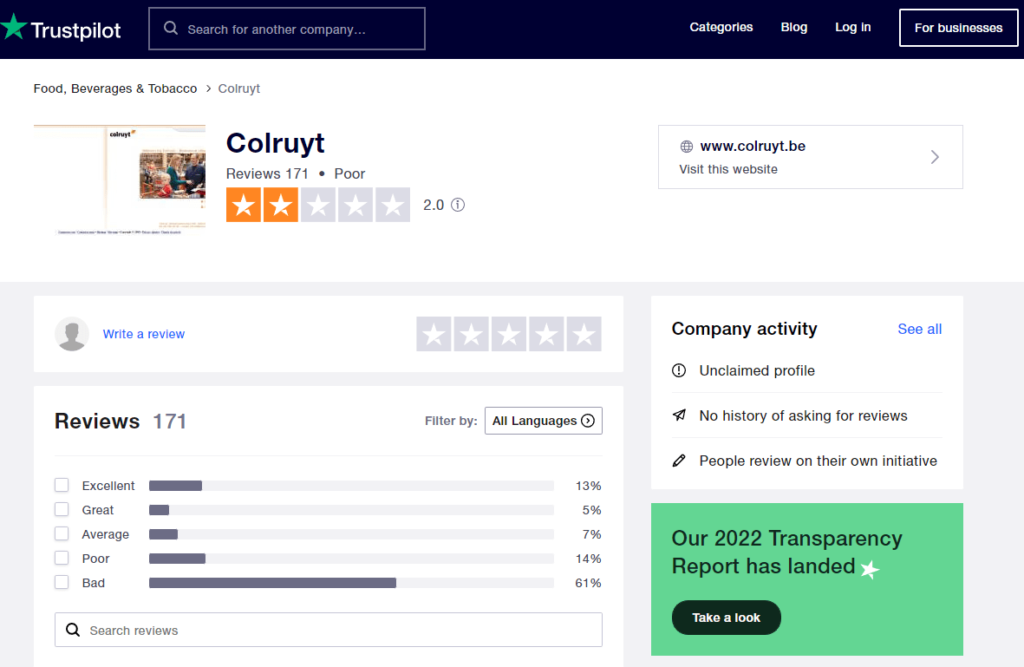The image size is (1024, 667).
Task: Rate four stars in Write a review
Action: pyautogui.click(x=547, y=334)
